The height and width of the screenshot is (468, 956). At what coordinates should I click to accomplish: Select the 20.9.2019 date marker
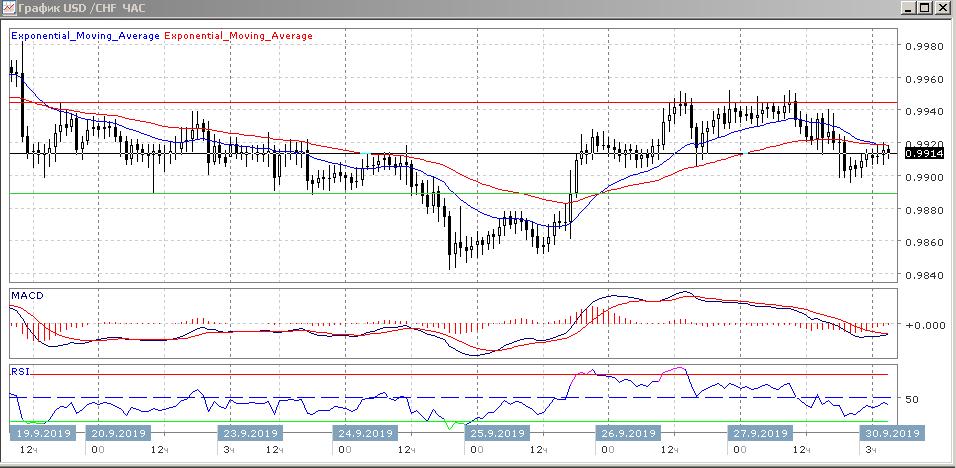click(120, 434)
